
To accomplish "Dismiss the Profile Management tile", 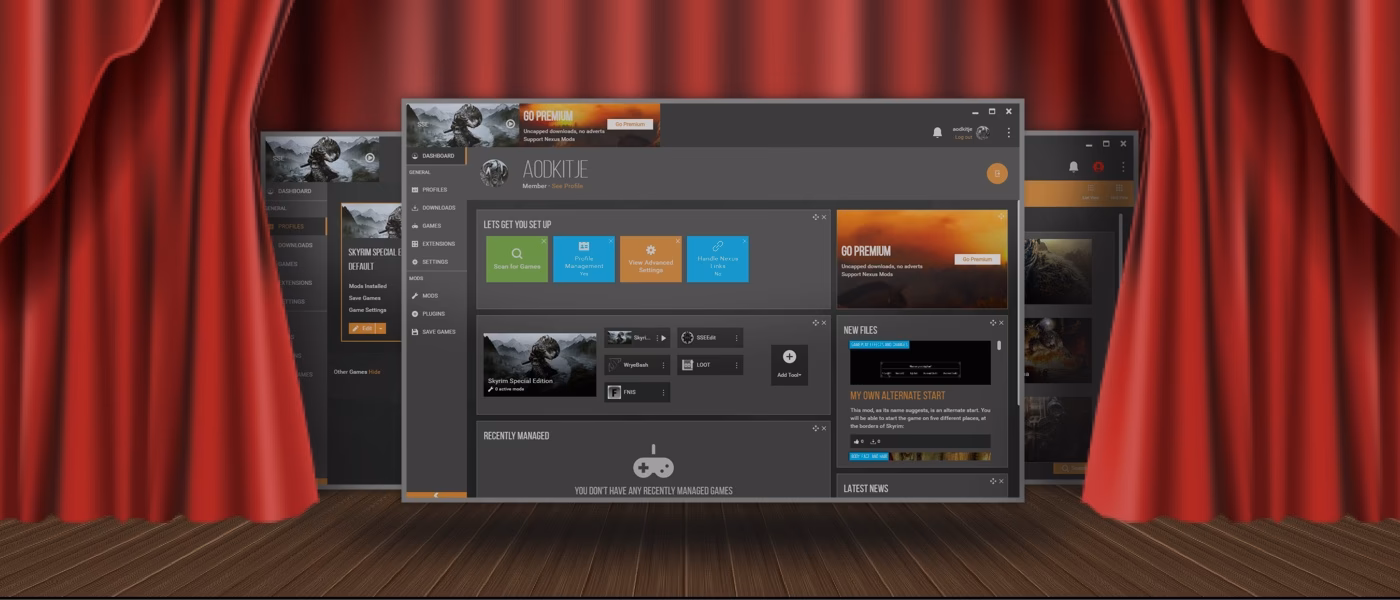I will click(611, 241).
